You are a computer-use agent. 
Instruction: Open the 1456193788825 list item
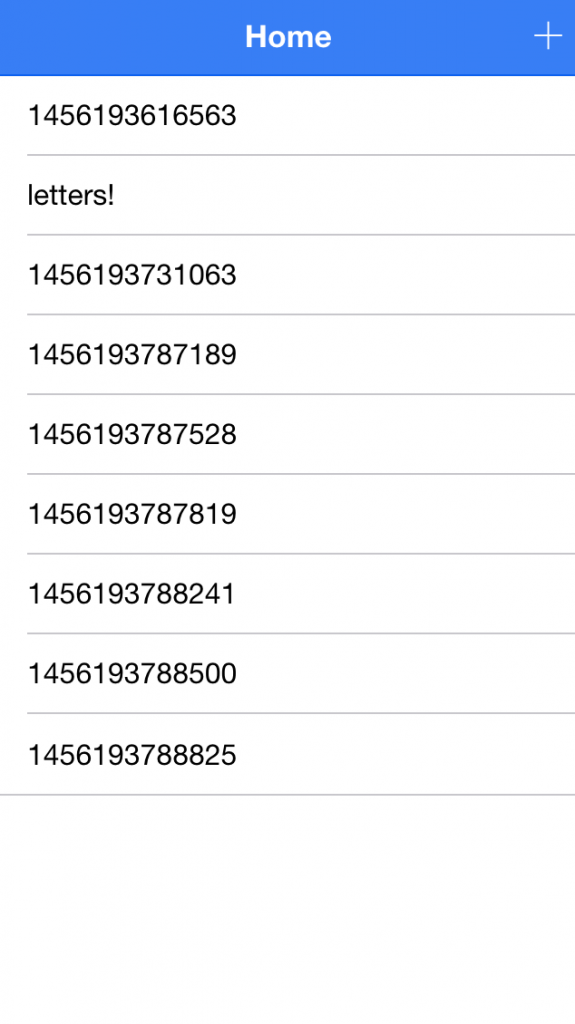(288, 754)
